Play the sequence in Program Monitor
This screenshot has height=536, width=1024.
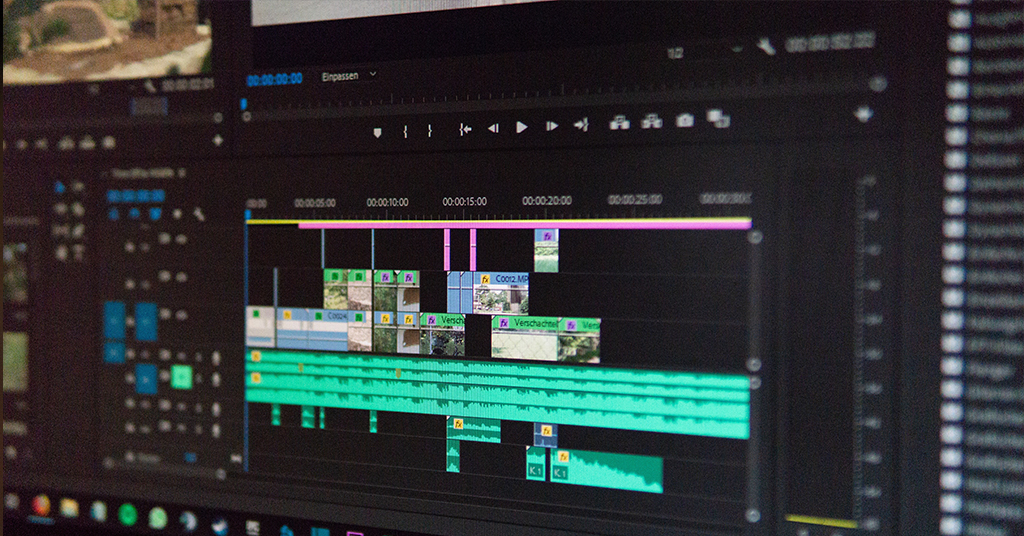tap(521, 127)
